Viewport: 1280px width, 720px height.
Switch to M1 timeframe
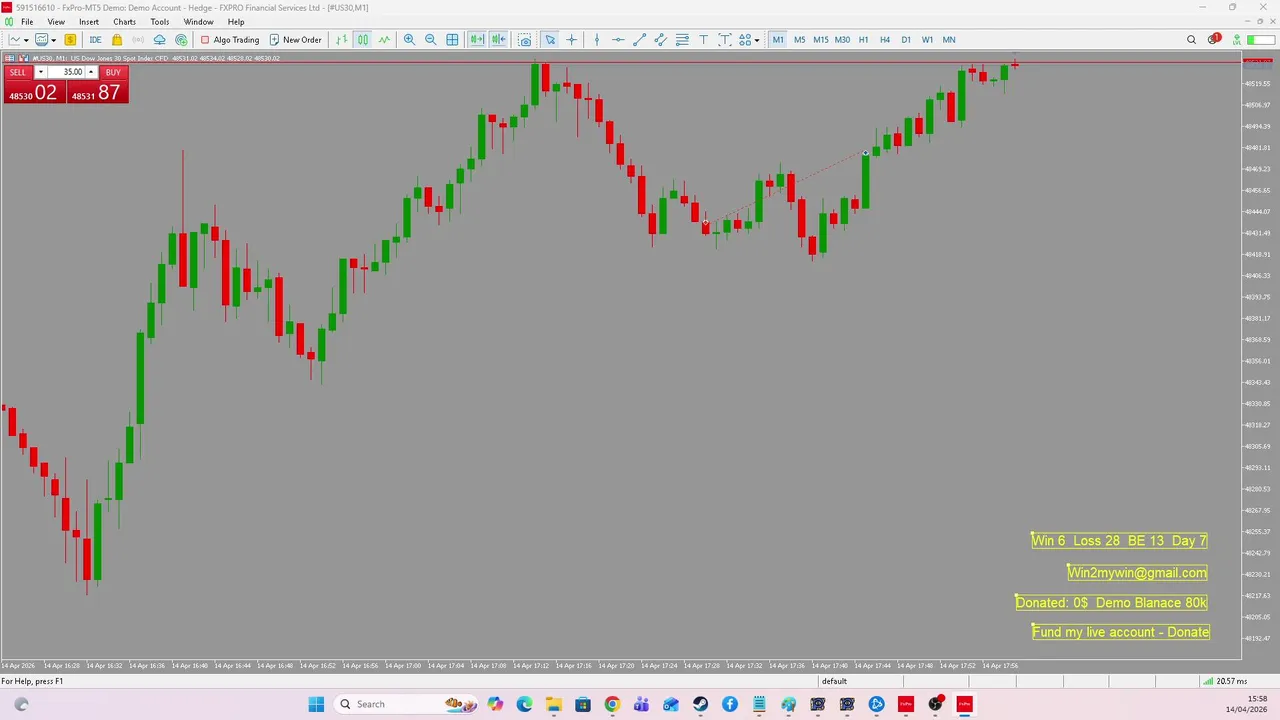tap(778, 40)
